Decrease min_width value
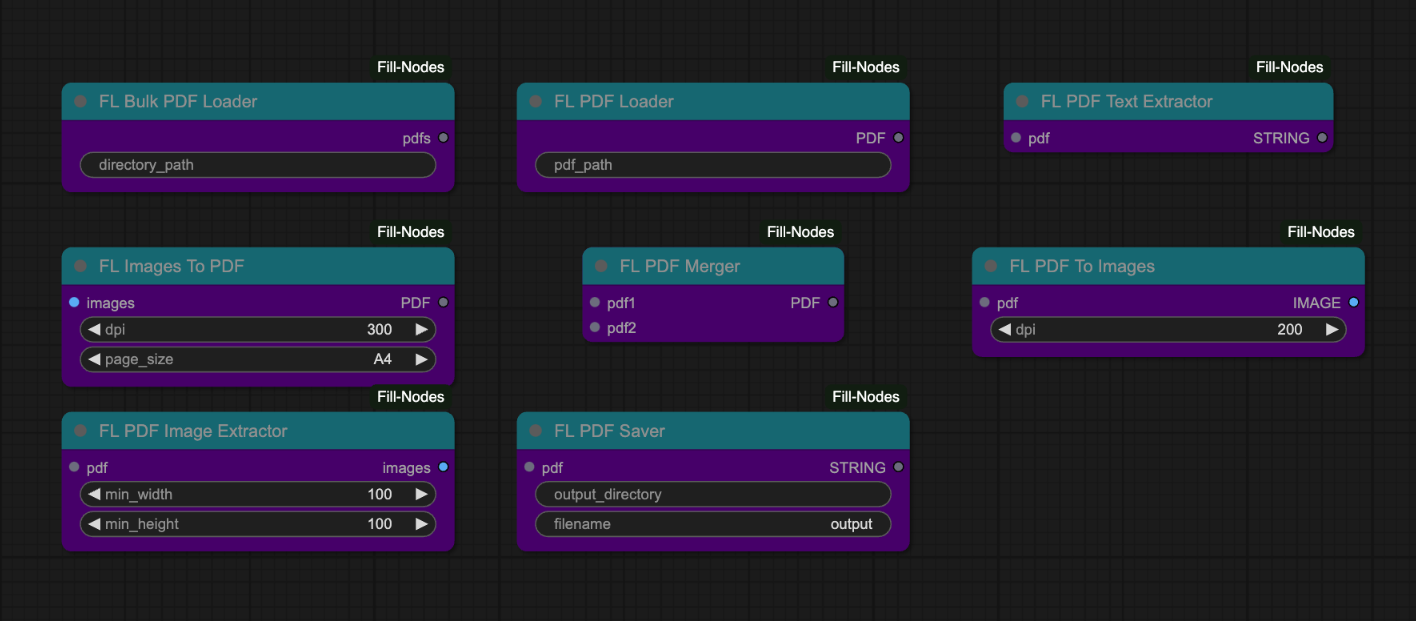Image resolution: width=1416 pixels, height=621 pixels. (x=95, y=494)
